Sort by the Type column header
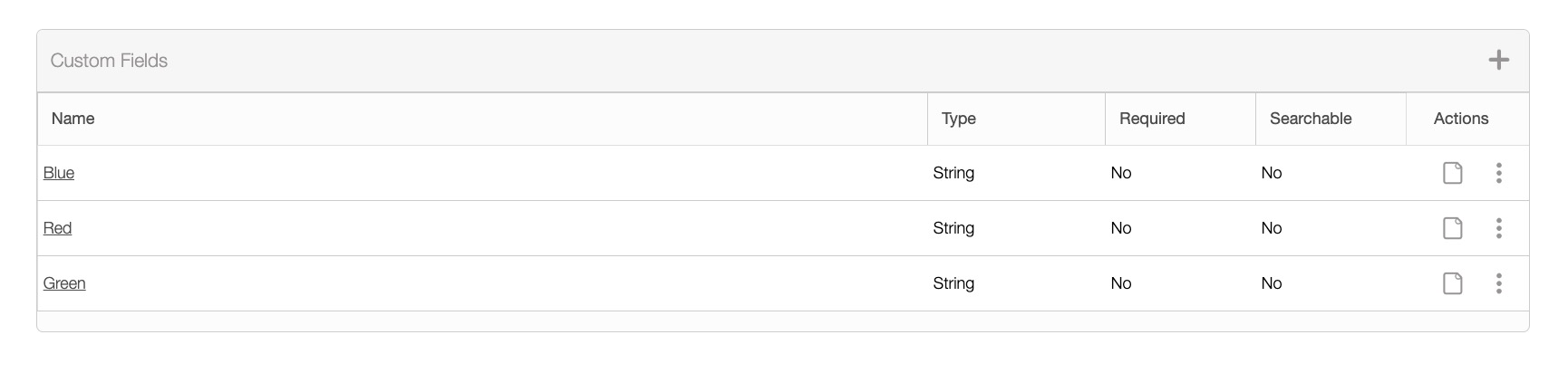 point(958,119)
